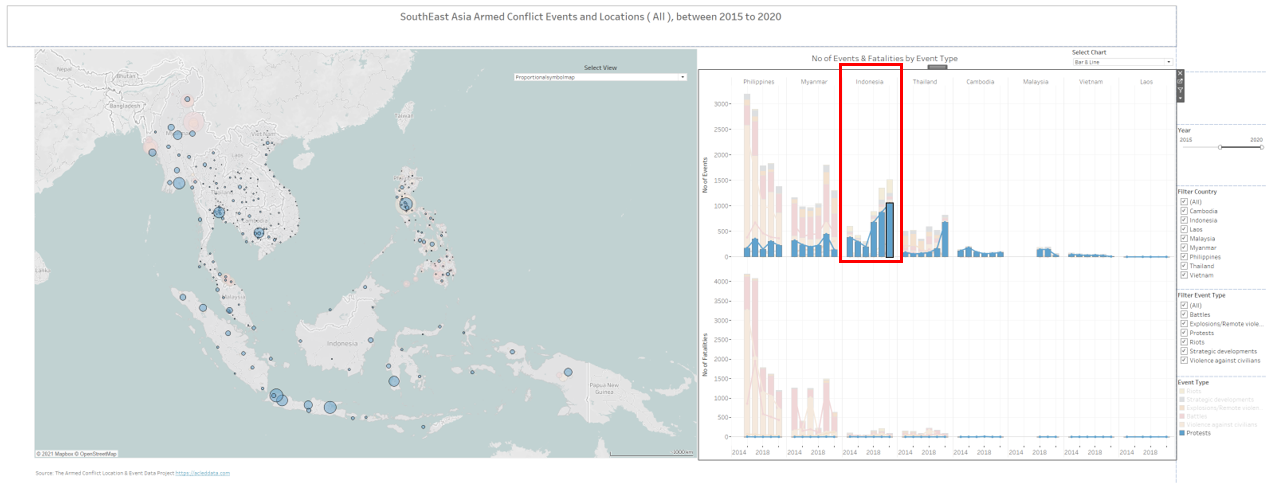Screen dimensions: 1287x483
Task: Click the chart filter funnel icon
Action: click(1180, 90)
